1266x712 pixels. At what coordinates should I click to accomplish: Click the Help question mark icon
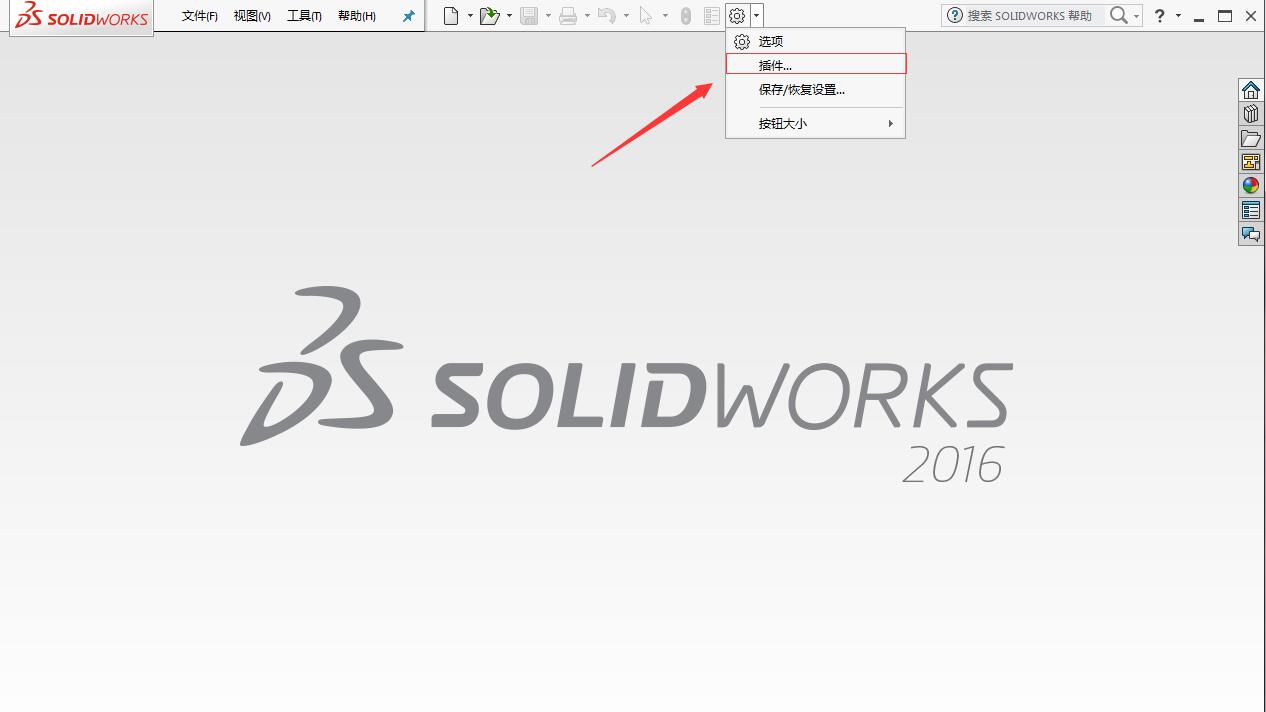pyautogui.click(x=1160, y=16)
